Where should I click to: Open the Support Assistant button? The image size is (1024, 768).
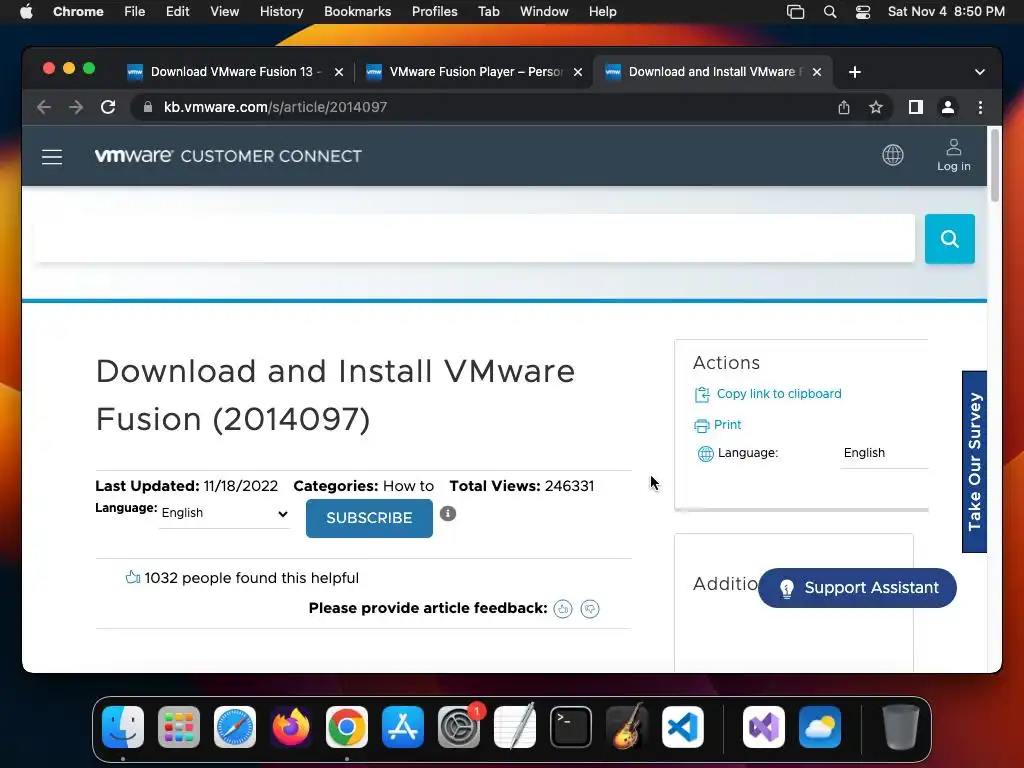tap(857, 588)
